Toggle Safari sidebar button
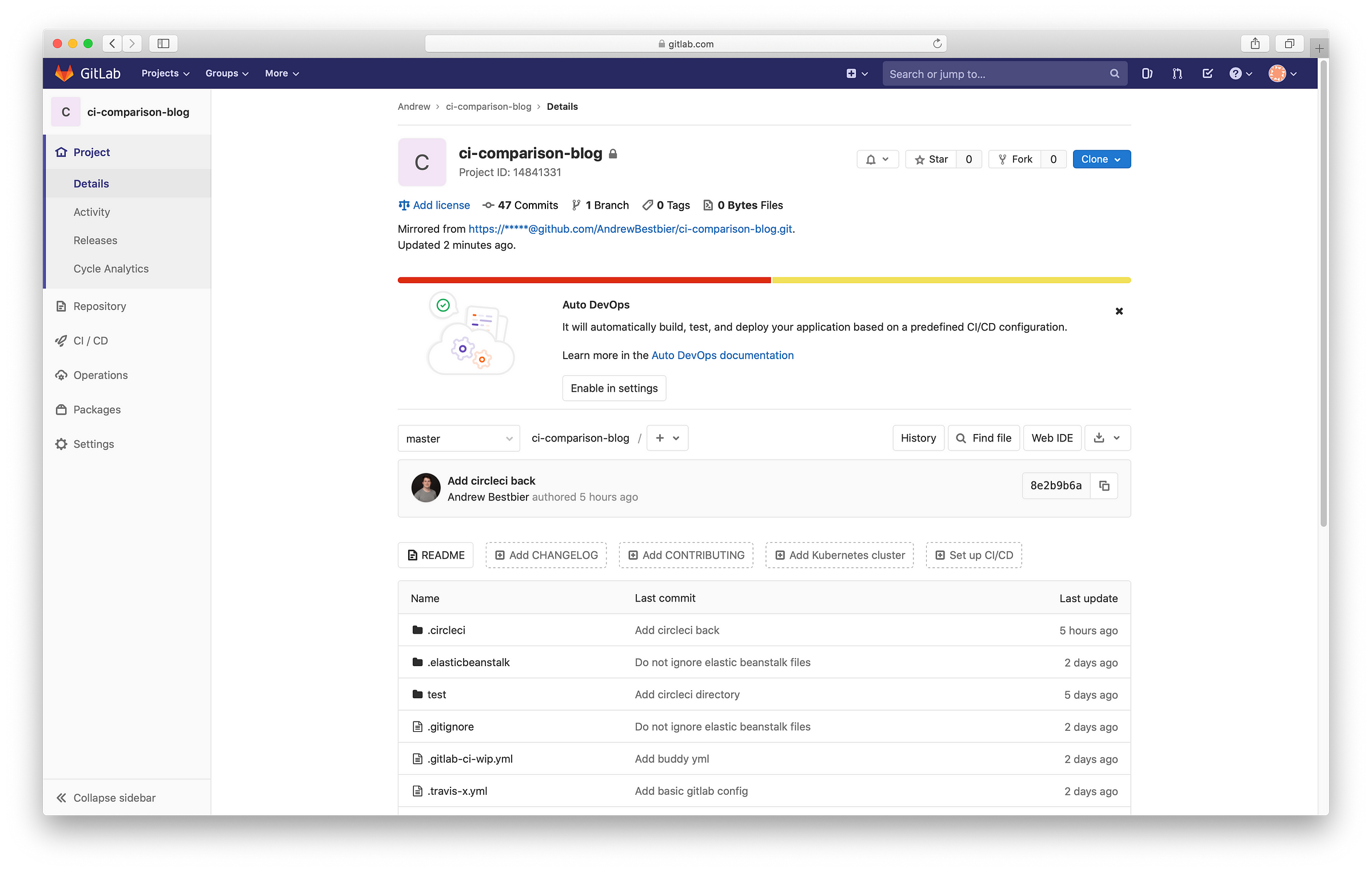Viewport: 1372px width, 872px height. pyautogui.click(x=163, y=43)
